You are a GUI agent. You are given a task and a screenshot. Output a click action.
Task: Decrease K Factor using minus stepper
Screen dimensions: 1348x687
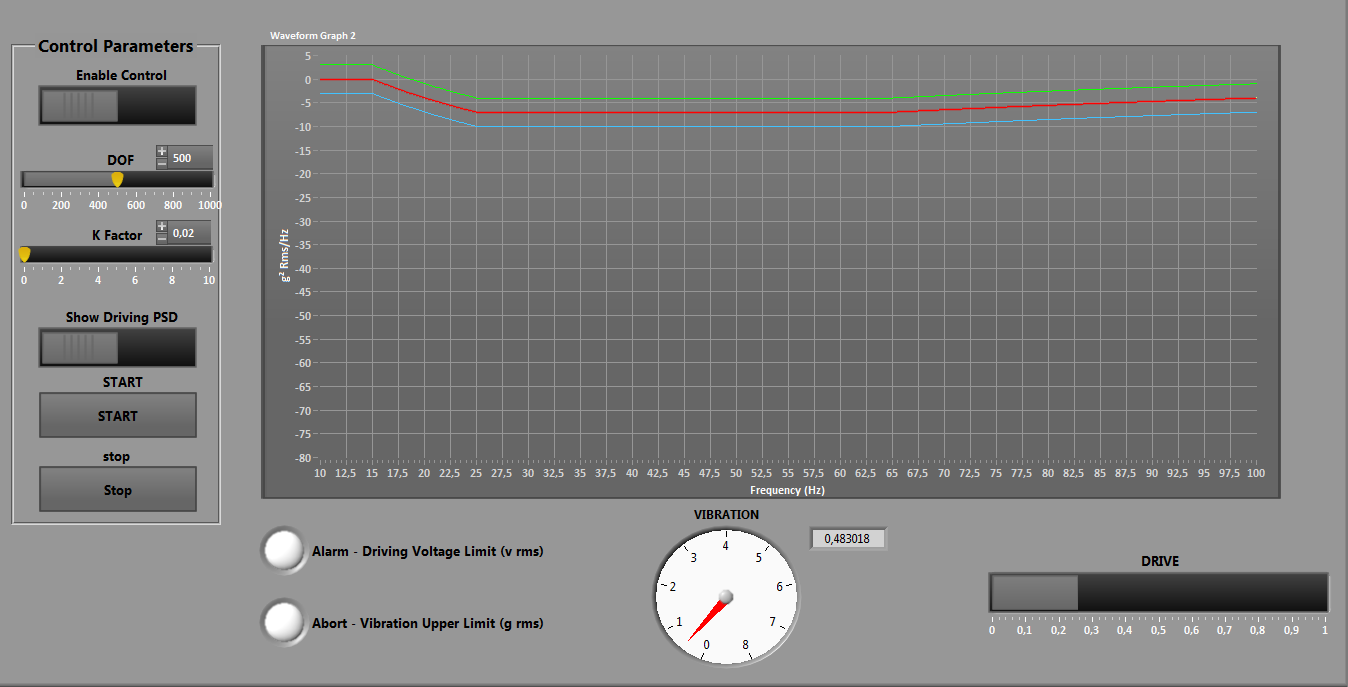pyautogui.click(x=162, y=238)
